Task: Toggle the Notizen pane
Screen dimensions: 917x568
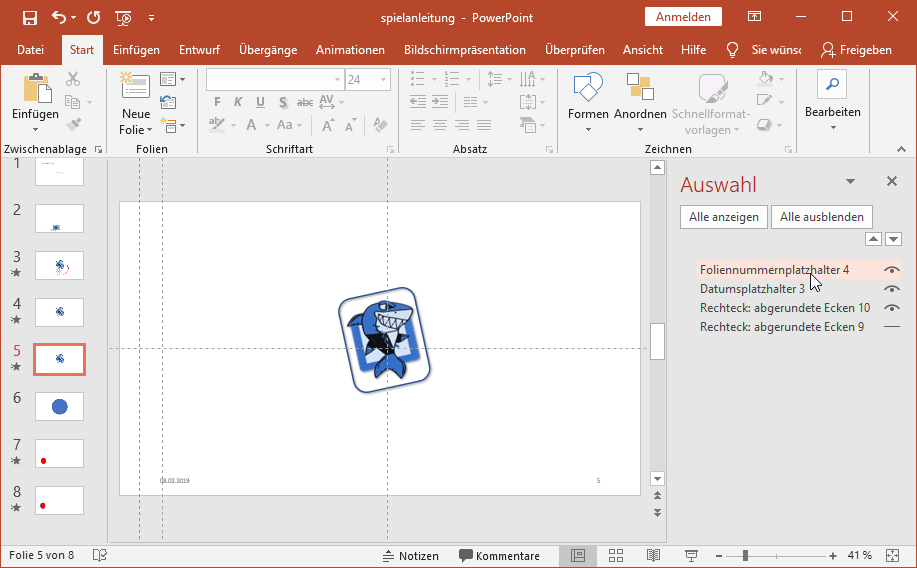Action: pyautogui.click(x=410, y=556)
